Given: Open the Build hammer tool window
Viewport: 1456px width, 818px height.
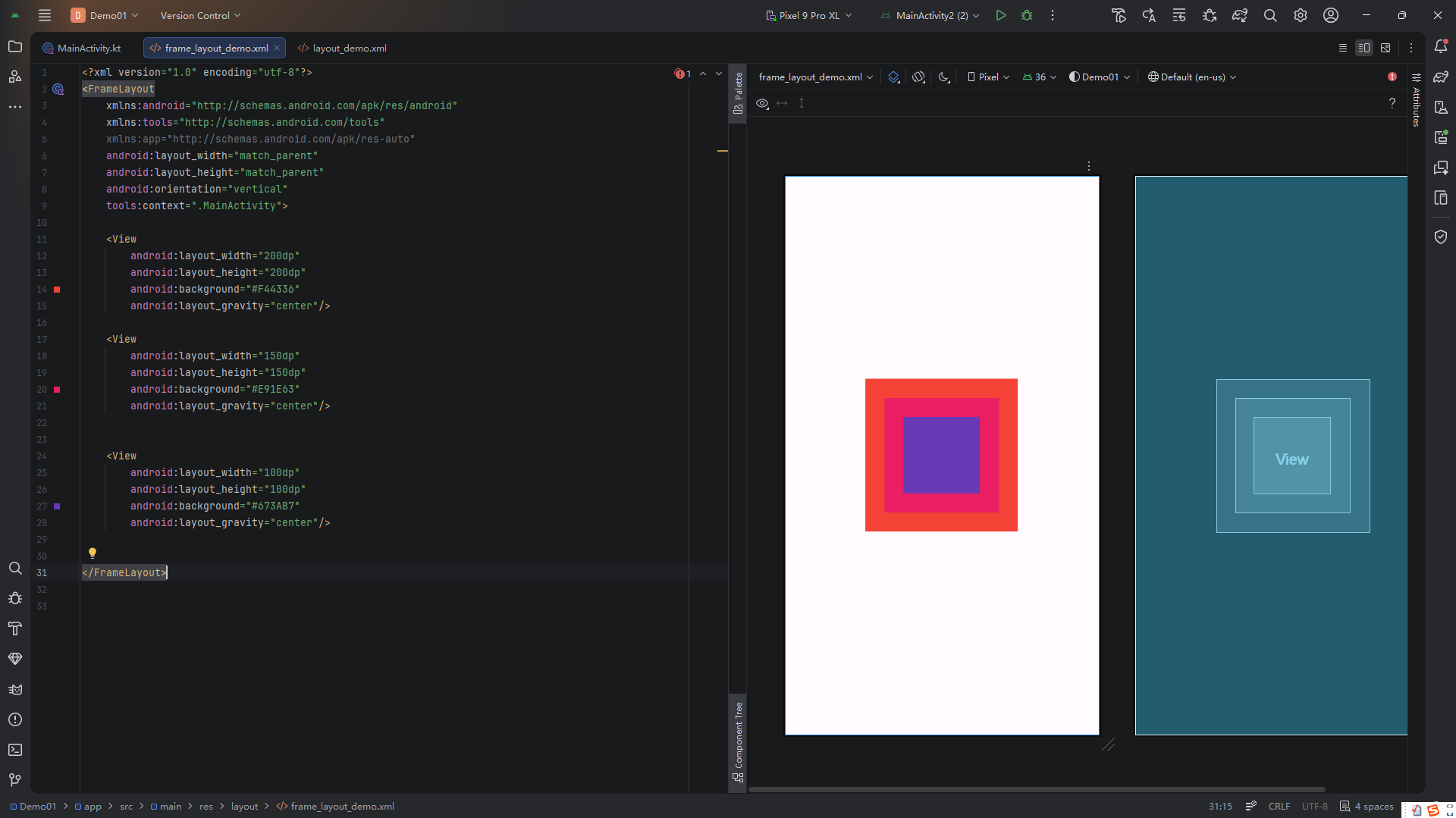Looking at the screenshot, I should coord(15,628).
